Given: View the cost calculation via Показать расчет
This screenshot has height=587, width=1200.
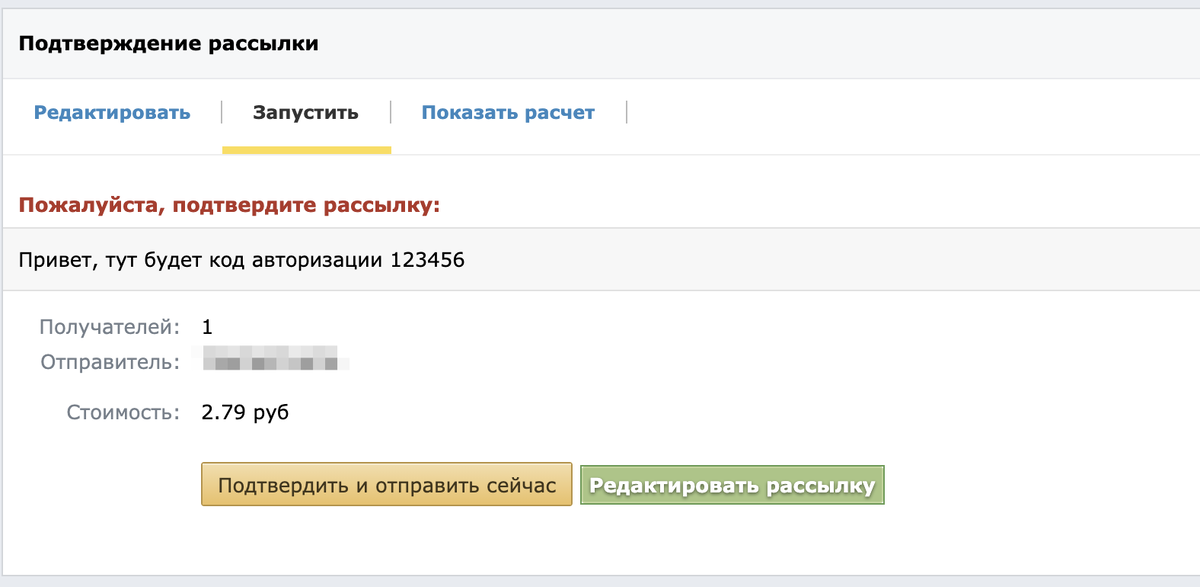Looking at the screenshot, I should (509, 113).
